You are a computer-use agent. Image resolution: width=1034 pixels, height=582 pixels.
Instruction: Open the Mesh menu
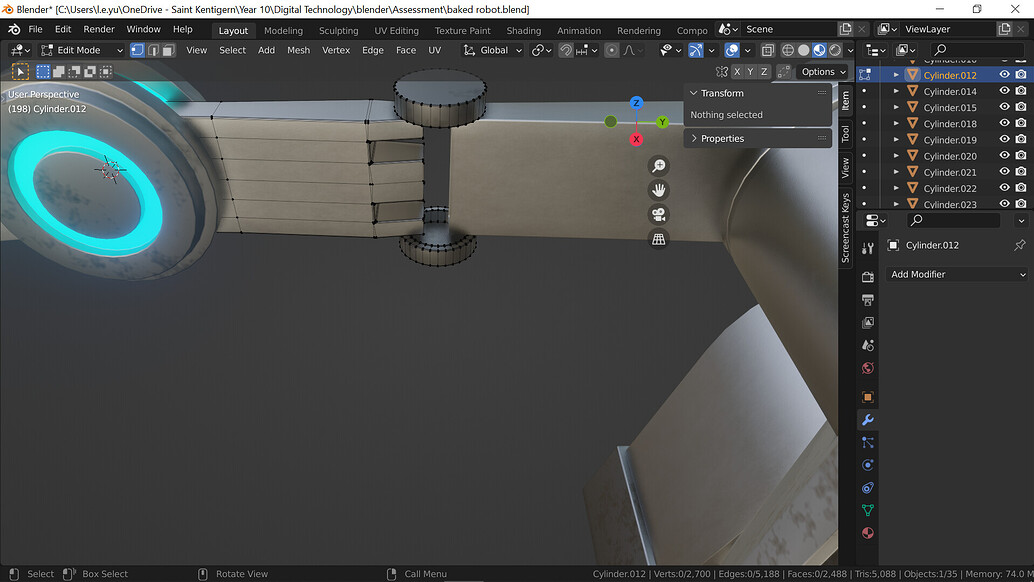click(x=298, y=50)
